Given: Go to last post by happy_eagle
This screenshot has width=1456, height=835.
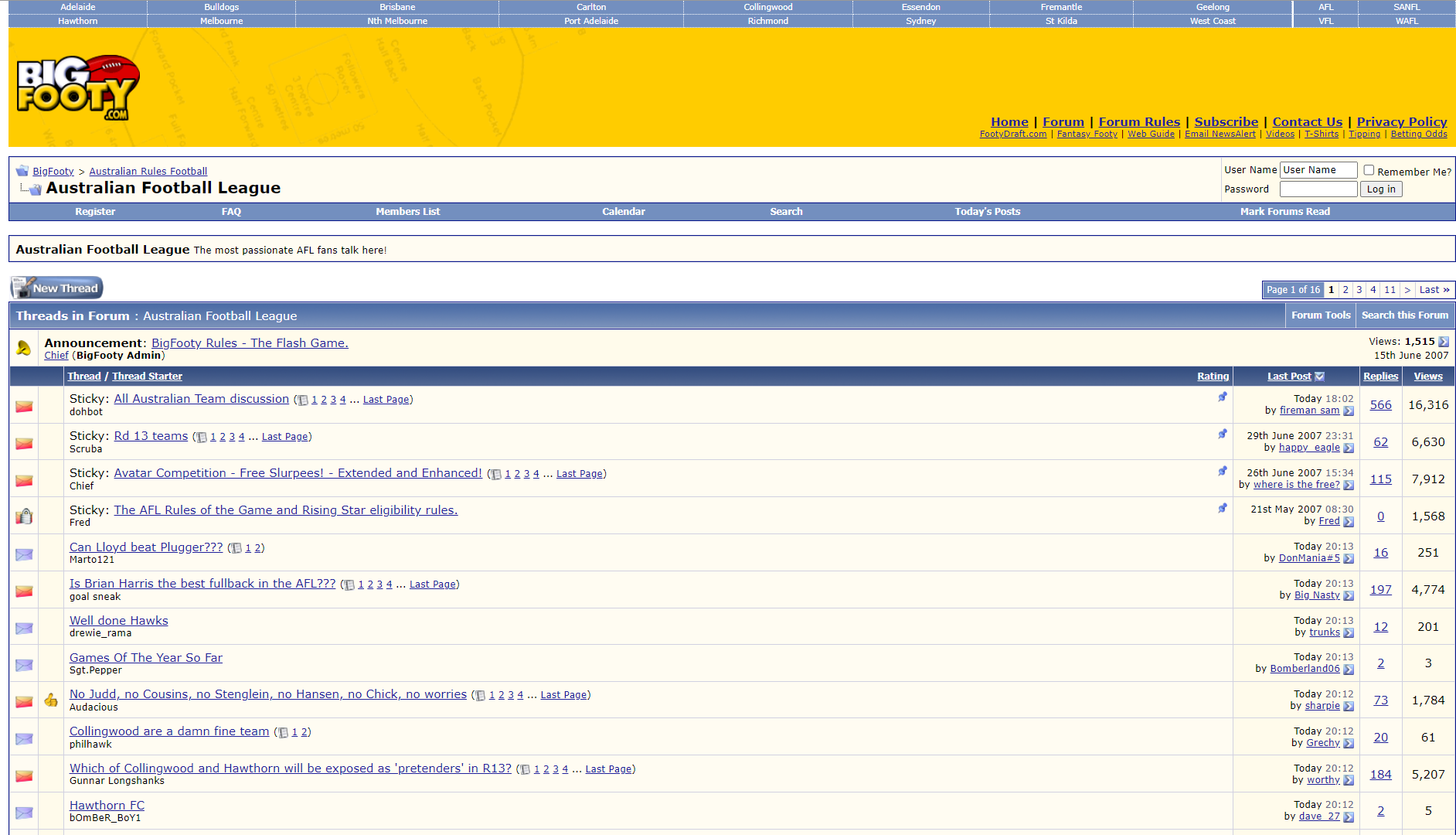Looking at the screenshot, I should click(x=1349, y=448).
